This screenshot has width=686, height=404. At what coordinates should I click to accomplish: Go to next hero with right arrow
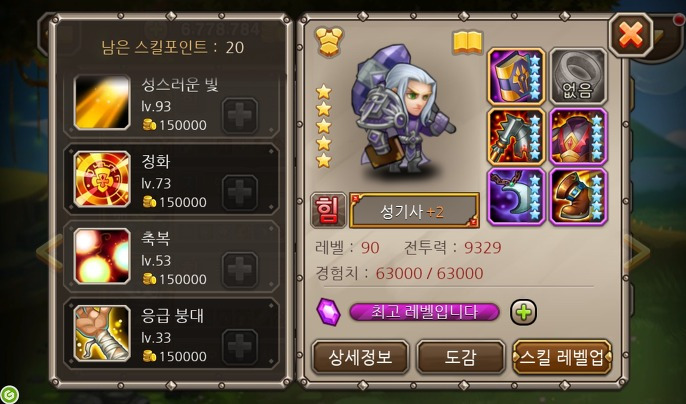click(636, 253)
